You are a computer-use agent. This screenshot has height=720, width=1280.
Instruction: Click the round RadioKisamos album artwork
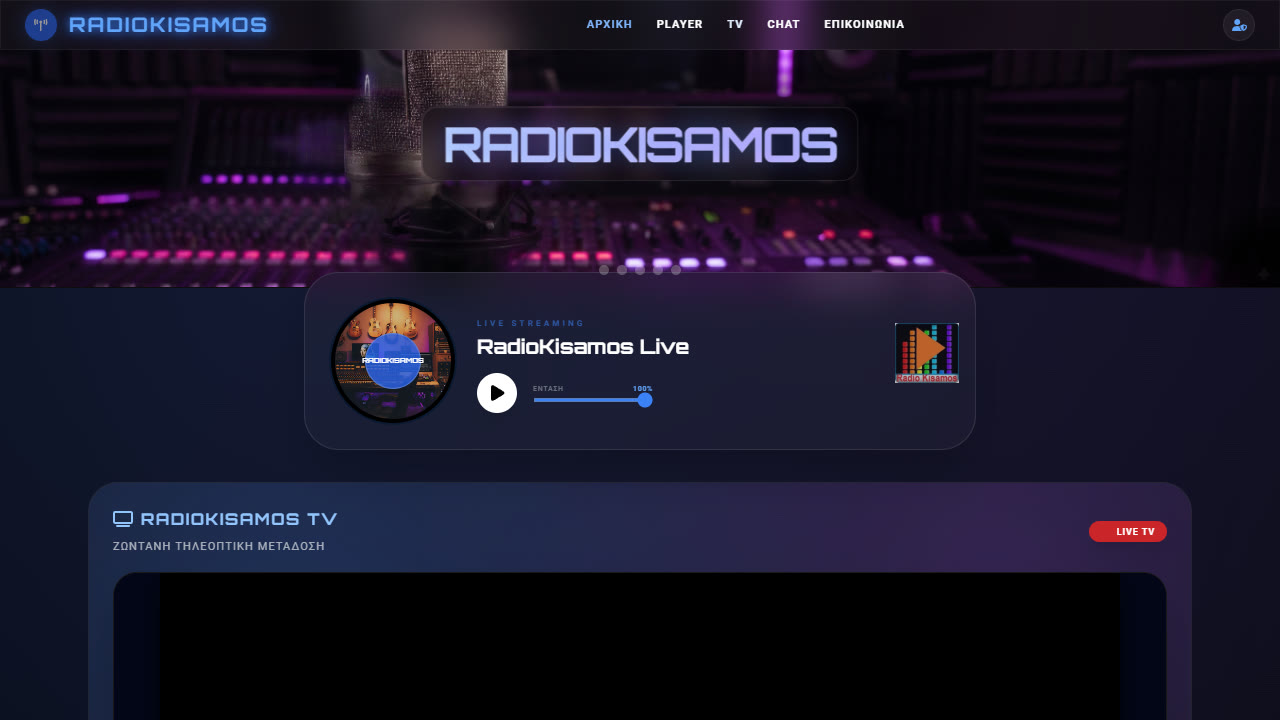click(393, 361)
